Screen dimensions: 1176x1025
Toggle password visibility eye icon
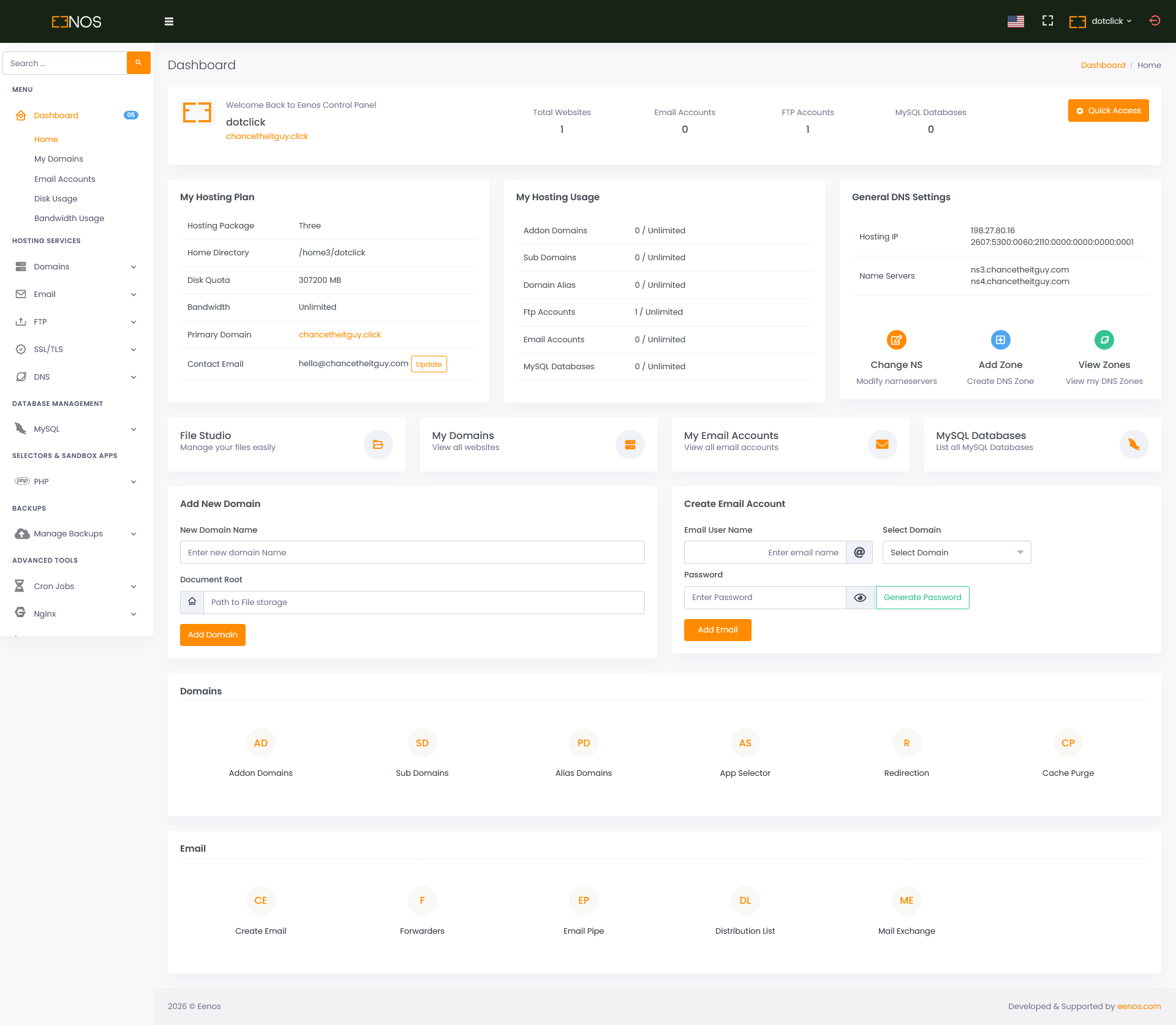coord(861,598)
